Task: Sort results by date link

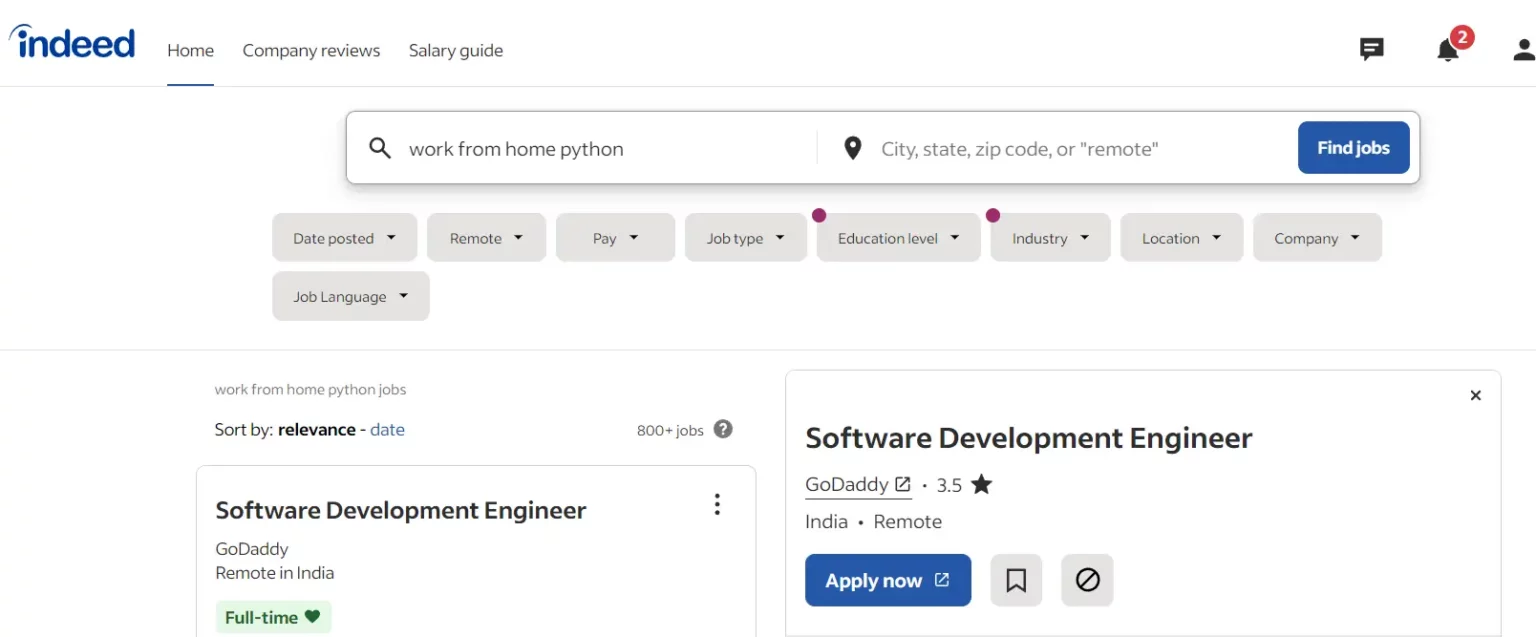Action: 387,430
